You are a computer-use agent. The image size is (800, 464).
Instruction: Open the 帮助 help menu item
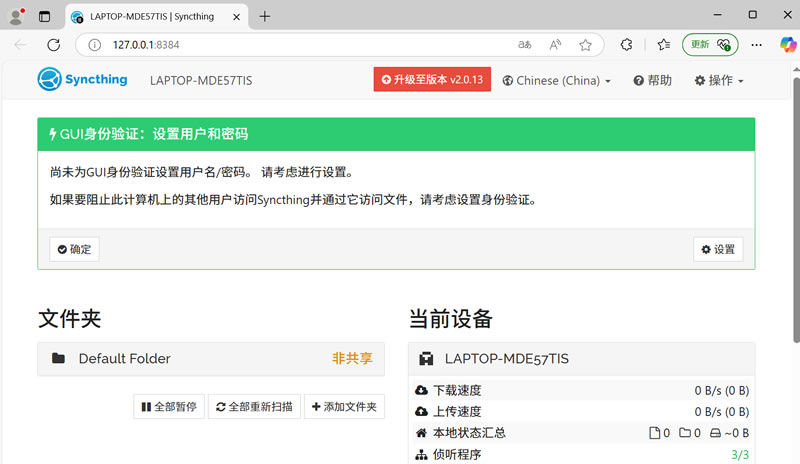[652, 81]
